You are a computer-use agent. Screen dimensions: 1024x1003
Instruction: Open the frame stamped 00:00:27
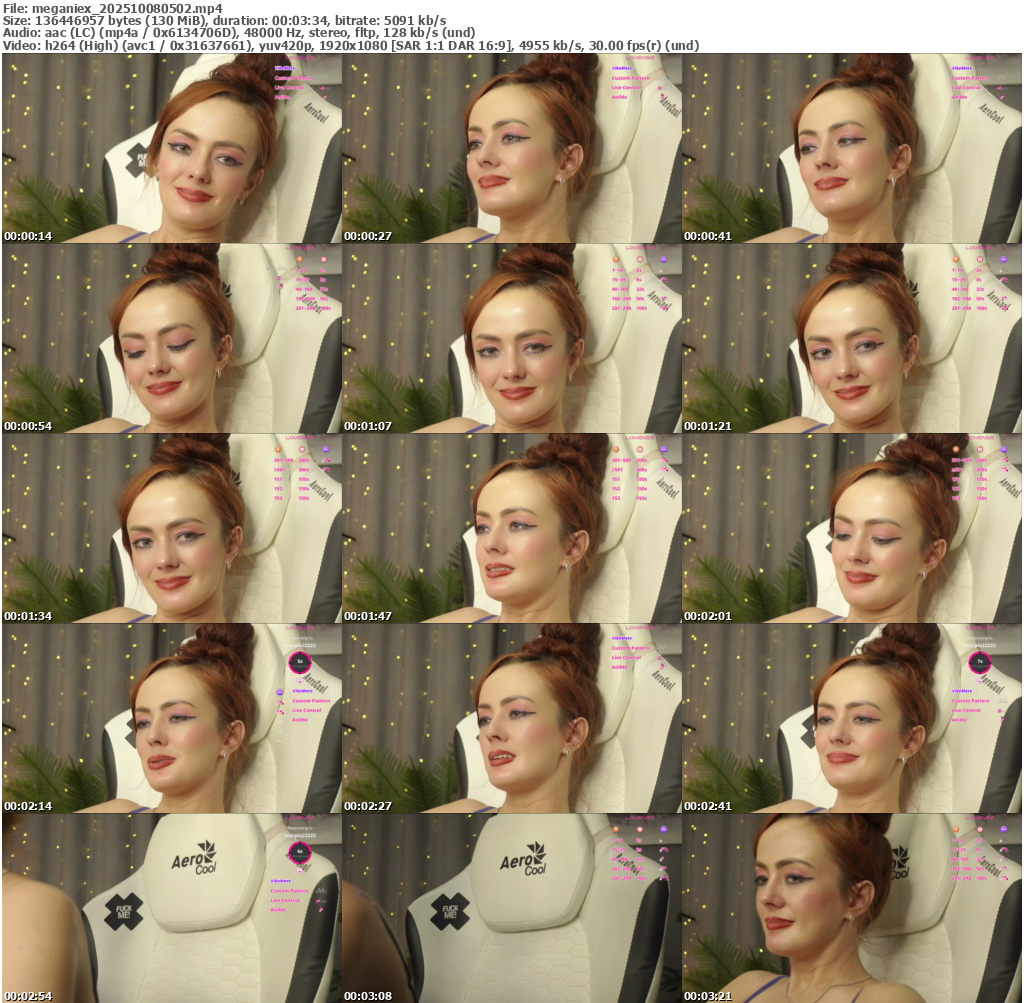(512, 148)
